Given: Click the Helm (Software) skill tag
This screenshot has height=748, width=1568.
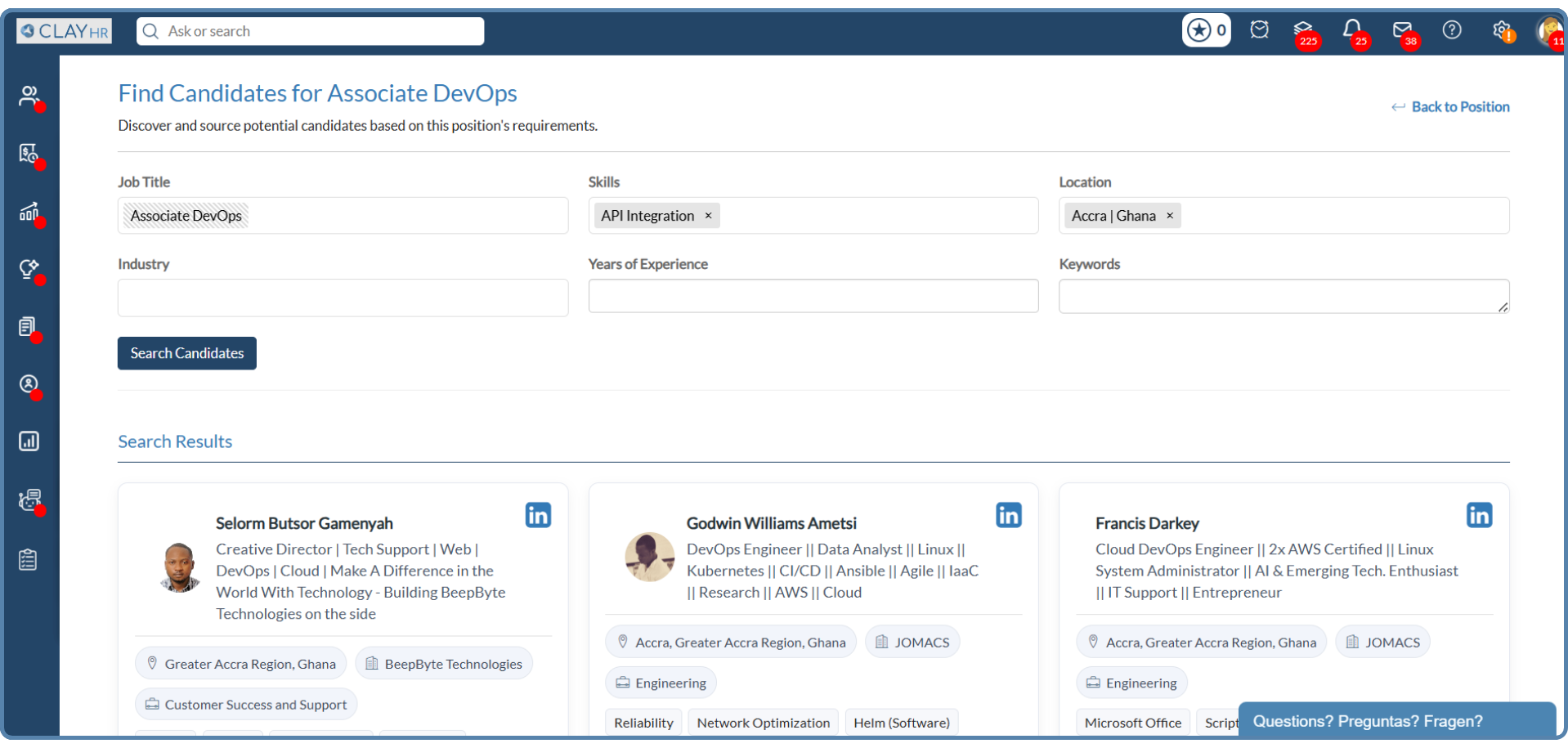Looking at the screenshot, I should (x=901, y=723).
